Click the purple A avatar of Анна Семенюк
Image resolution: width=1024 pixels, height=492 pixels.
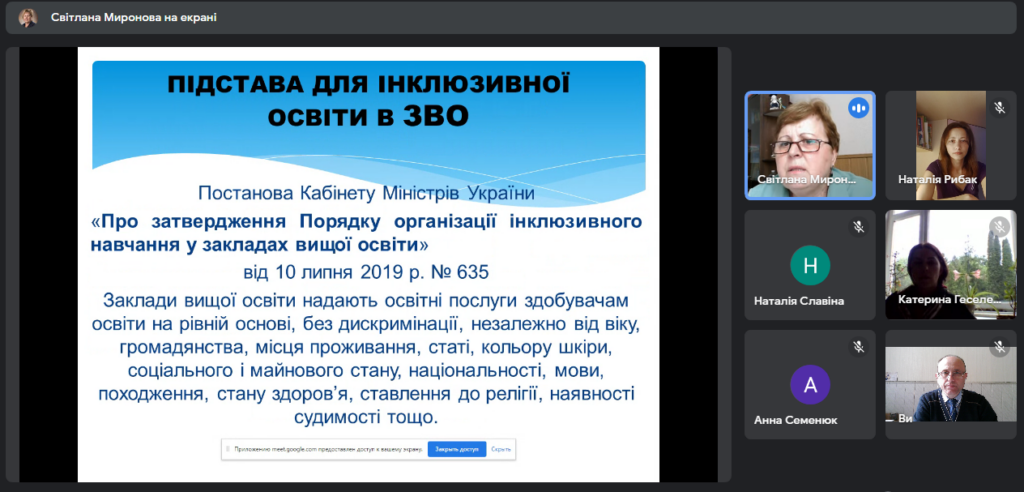click(x=810, y=385)
